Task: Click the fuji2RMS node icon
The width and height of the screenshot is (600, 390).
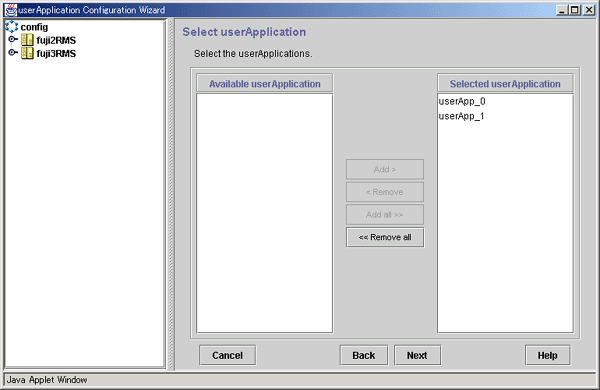Action: [x=27, y=40]
